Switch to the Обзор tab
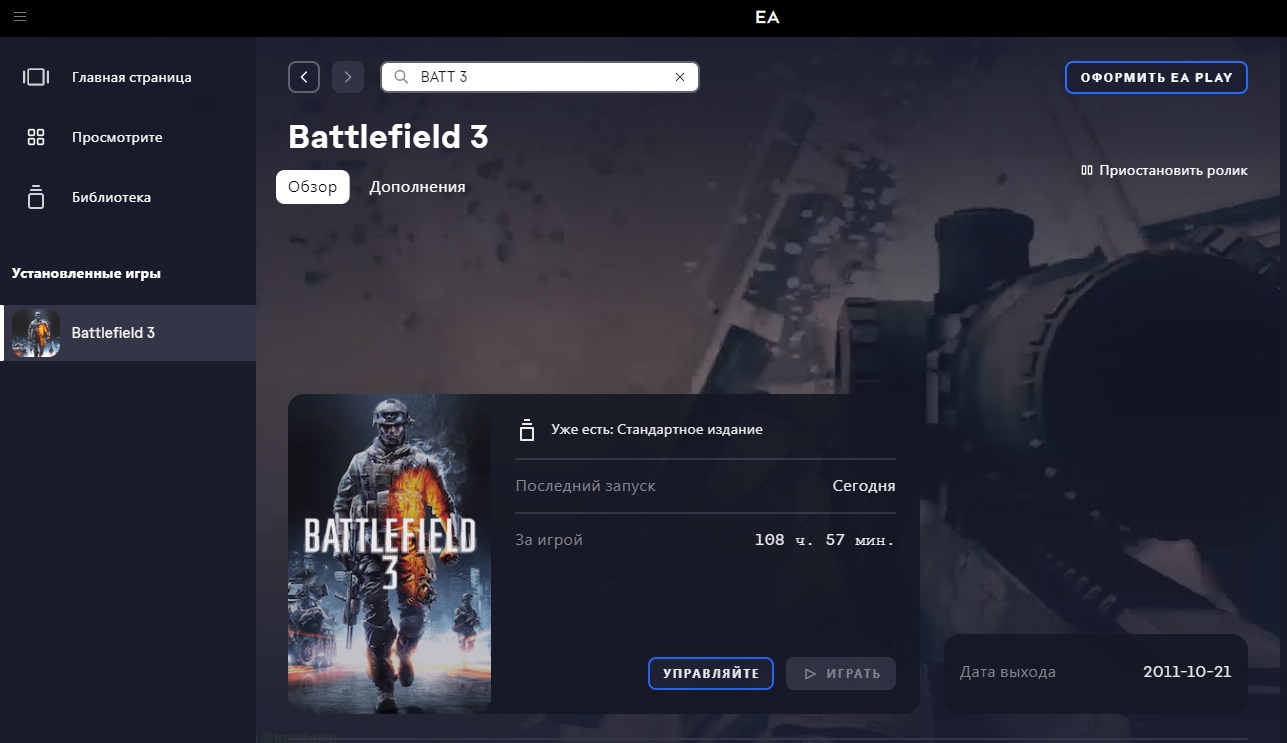The width and height of the screenshot is (1287, 743). [x=313, y=187]
